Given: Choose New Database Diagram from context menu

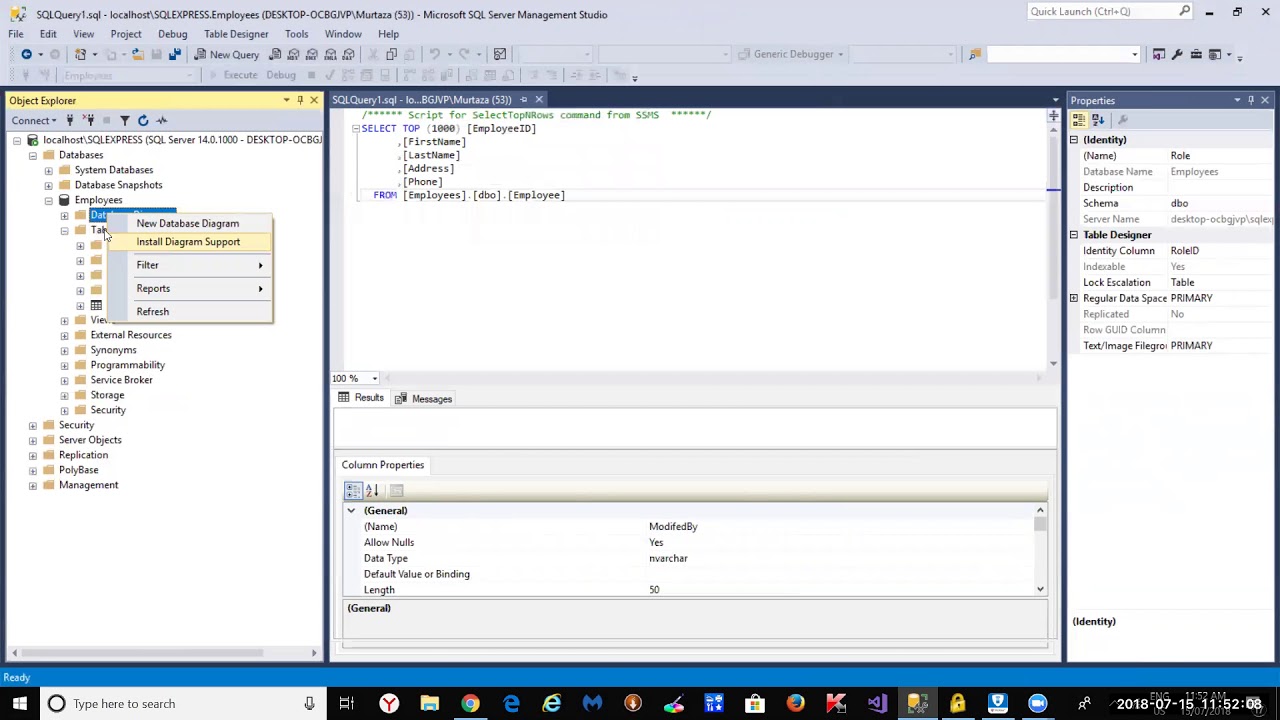Looking at the screenshot, I should (188, 223).
